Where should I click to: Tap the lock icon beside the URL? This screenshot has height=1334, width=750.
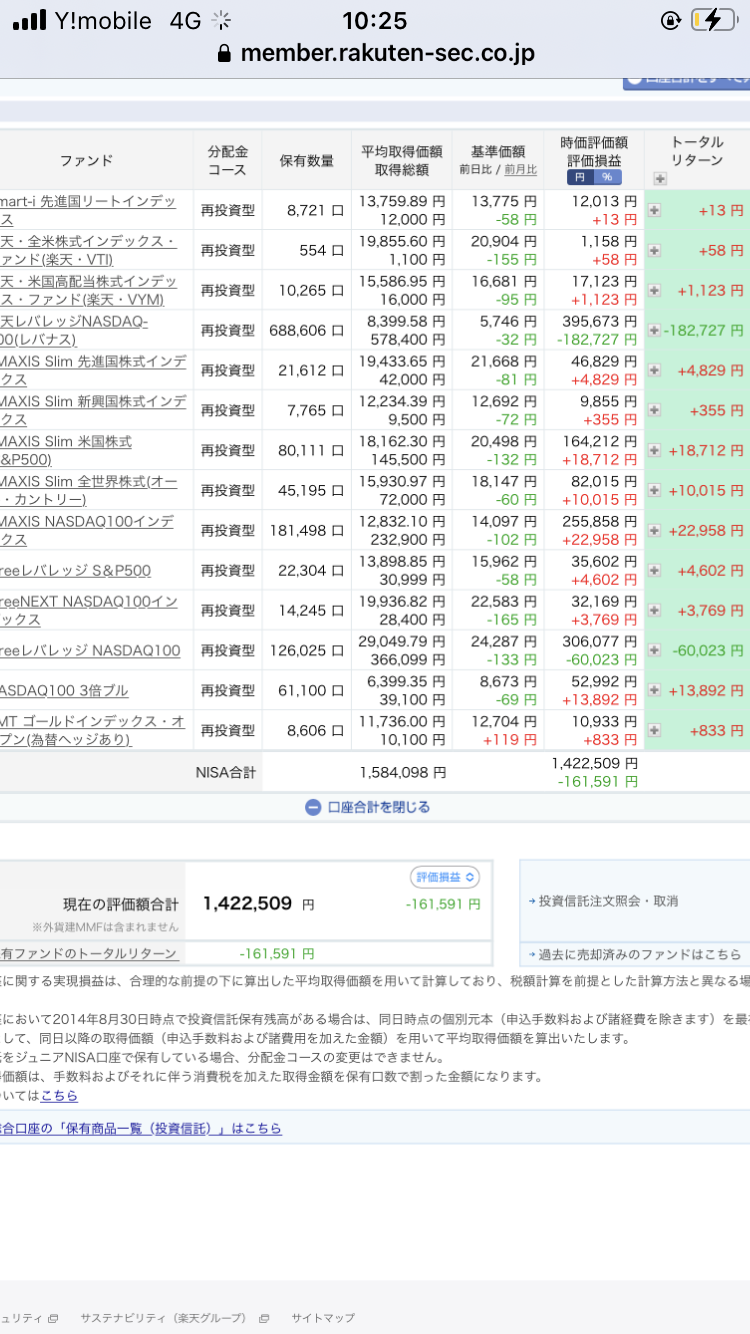(224, 53)
